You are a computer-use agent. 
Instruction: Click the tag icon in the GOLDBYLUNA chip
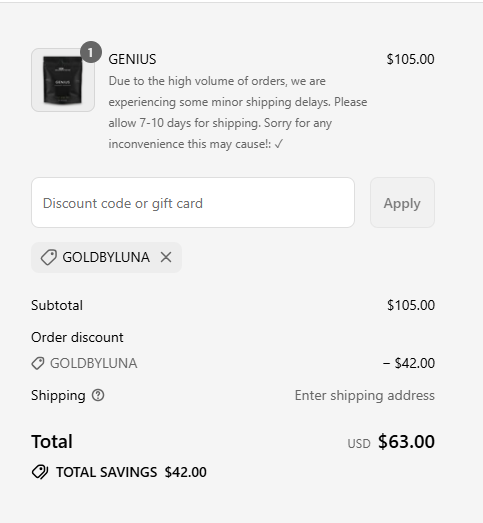pyautogui.click(x=49, y=257)
